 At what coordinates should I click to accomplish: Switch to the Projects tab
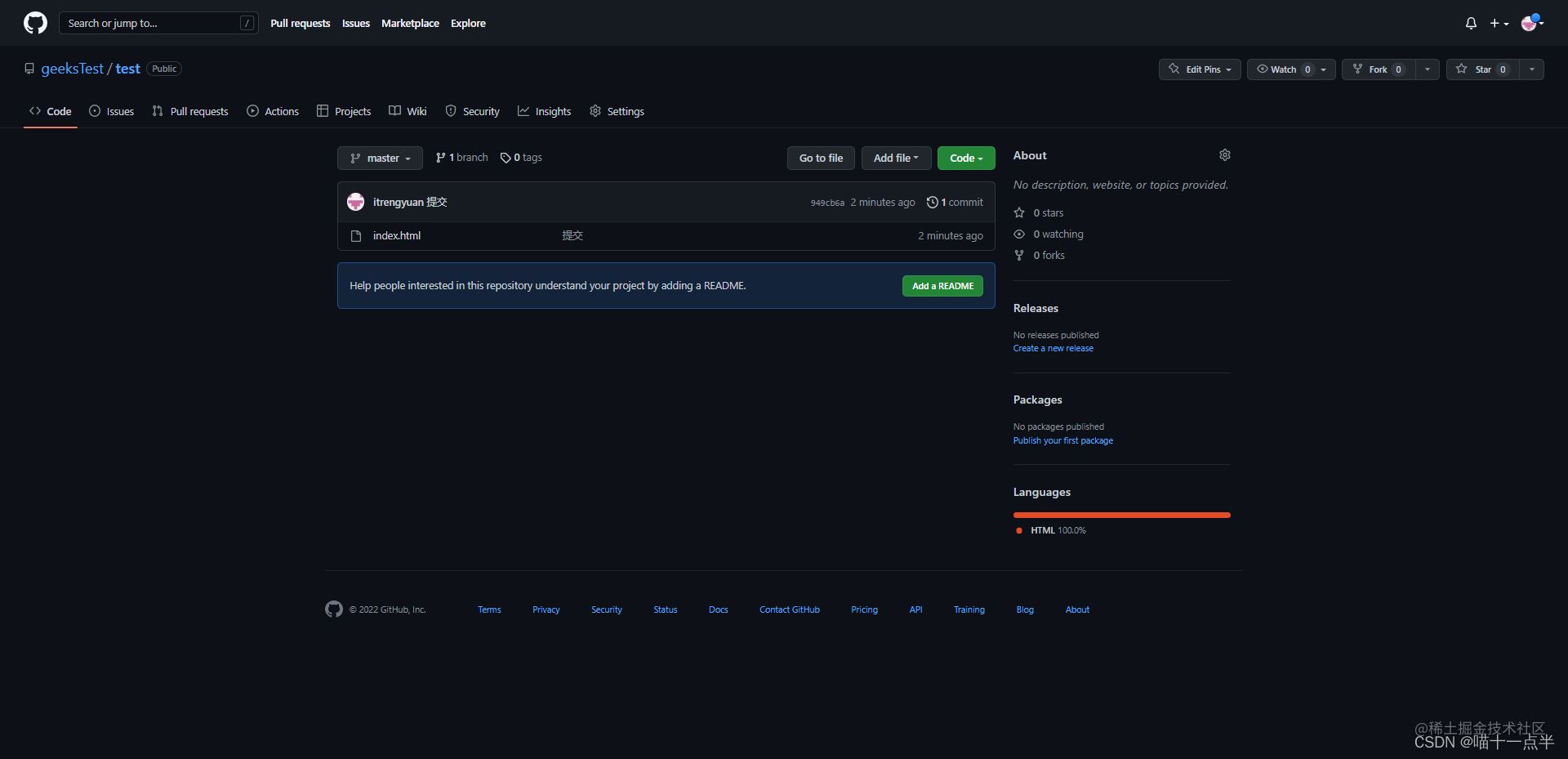point(344,111)
